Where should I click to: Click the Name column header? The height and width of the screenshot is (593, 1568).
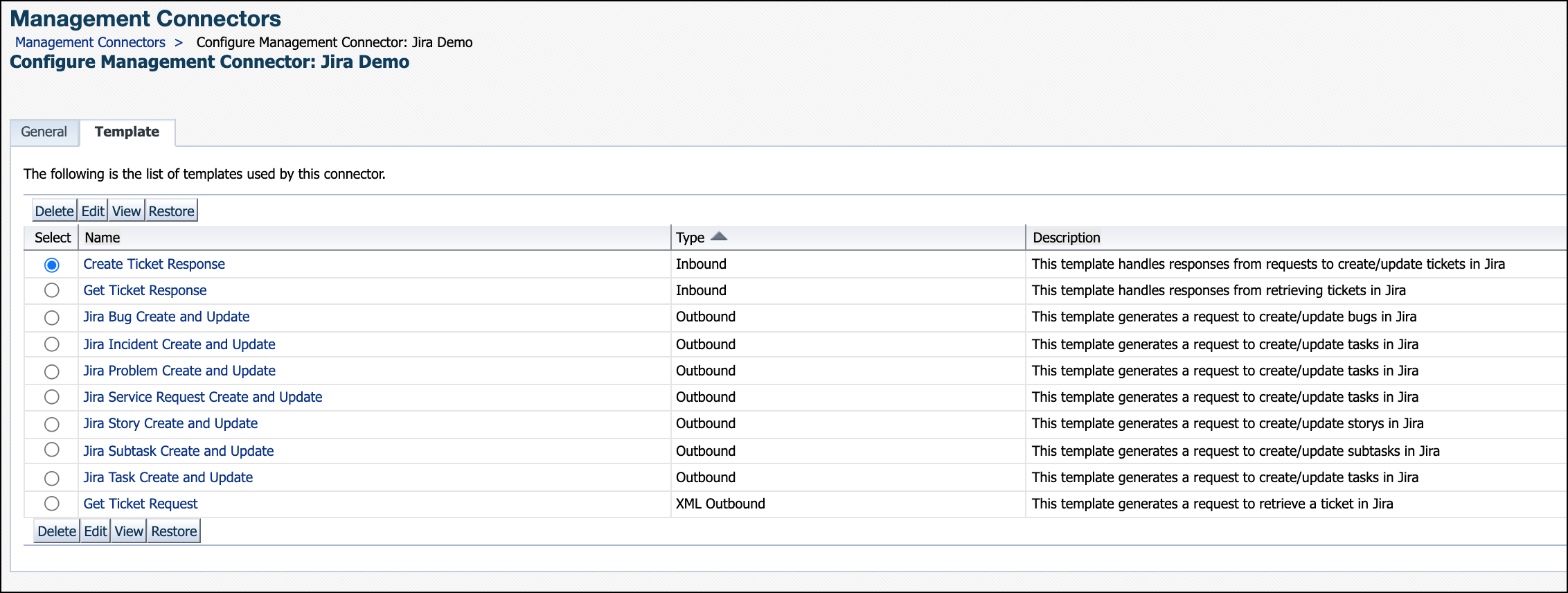point(103,238)
